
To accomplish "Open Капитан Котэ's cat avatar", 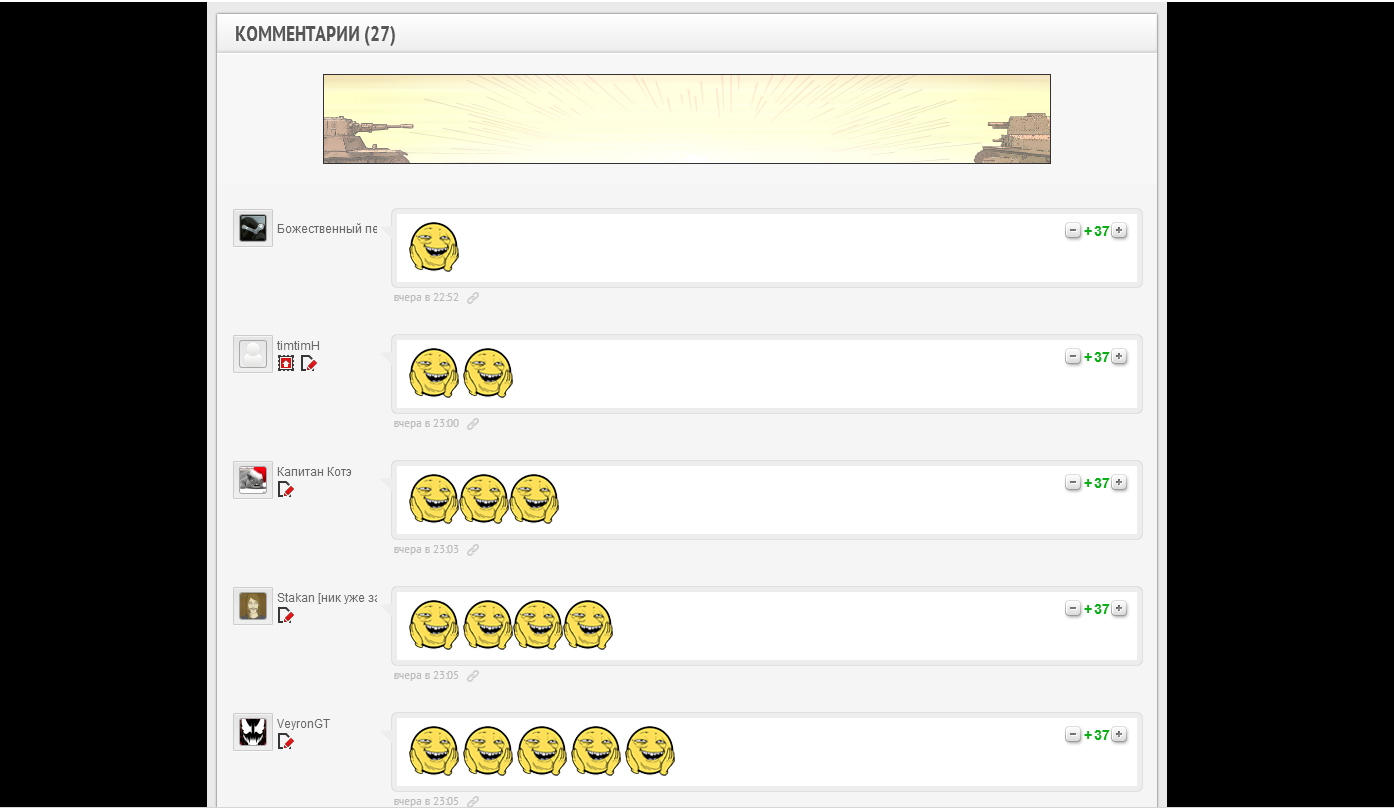I will pyautogui.click(x=253, y=480).
